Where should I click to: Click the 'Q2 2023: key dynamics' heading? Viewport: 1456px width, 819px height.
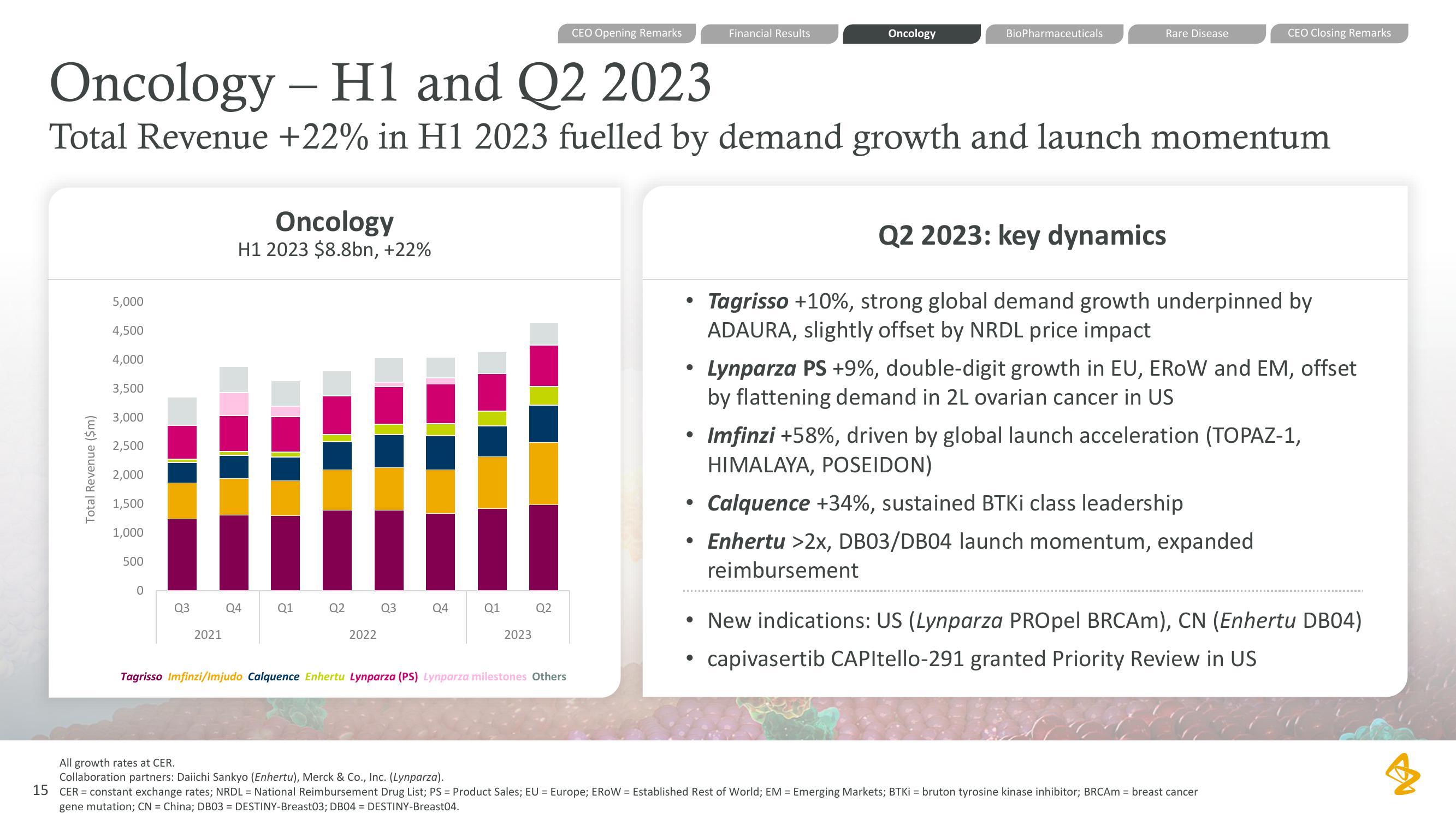(x=1022, y=235)
